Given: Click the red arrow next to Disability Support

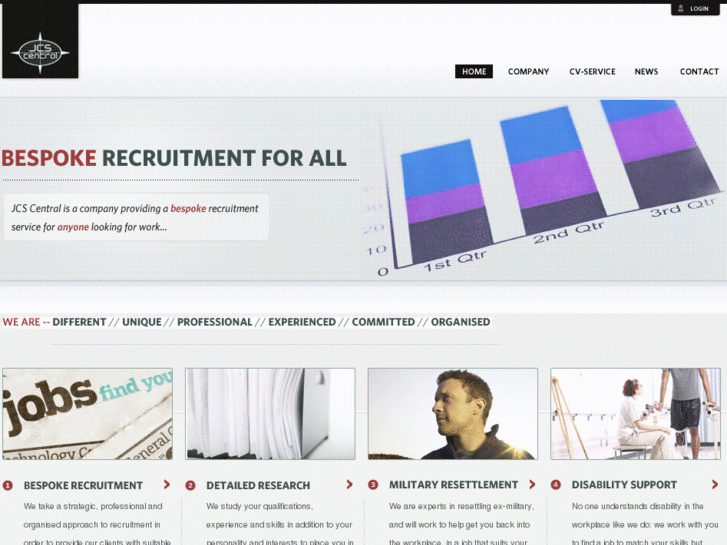Looking at the screenshot, I should pyautogui.click(x=715, y=484).
